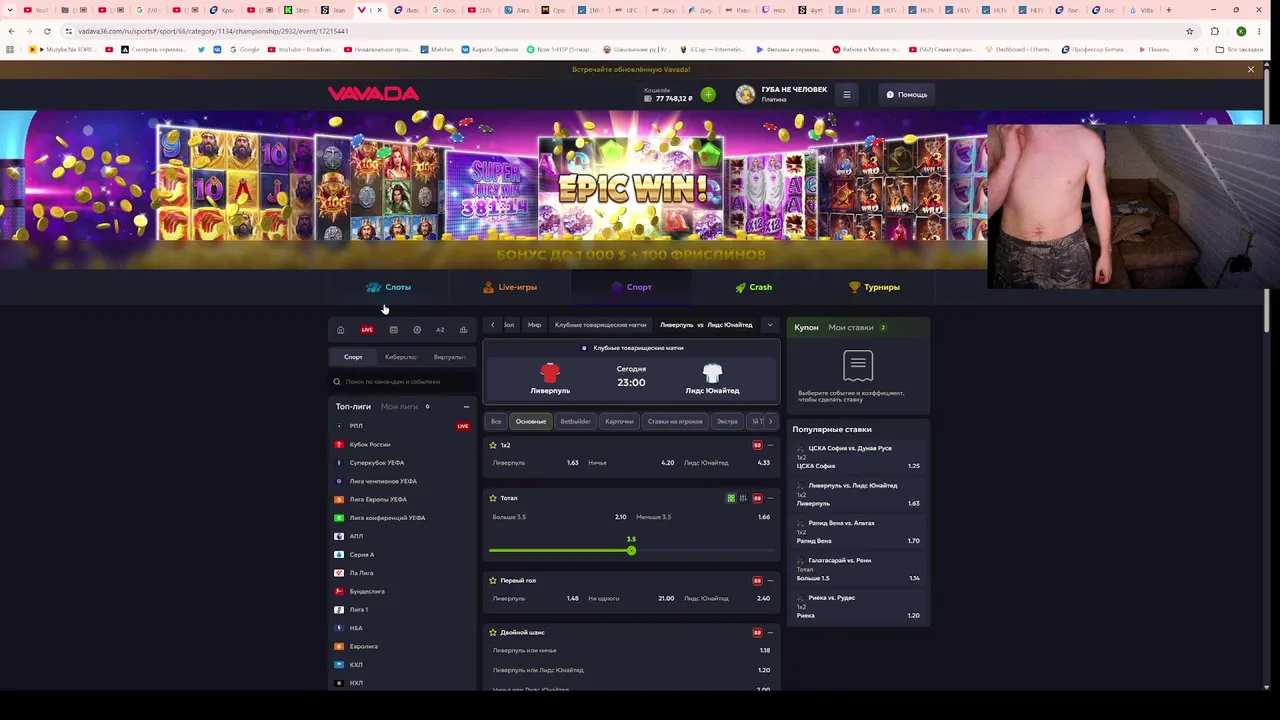Click the red icon on Первый гол market
Viewport: 1280px width, 720px height.
click(757, 580)
